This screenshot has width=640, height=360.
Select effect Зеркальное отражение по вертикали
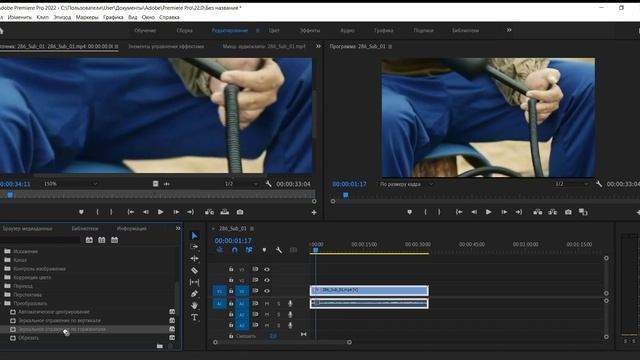pyautogui.click(x=59, y=320)
